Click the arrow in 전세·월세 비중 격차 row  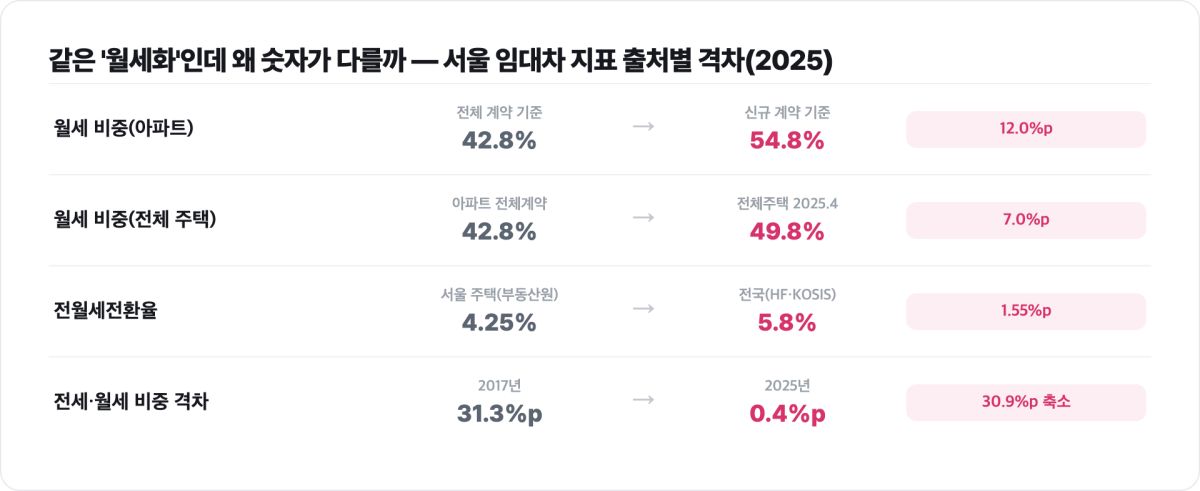point(644,400)
